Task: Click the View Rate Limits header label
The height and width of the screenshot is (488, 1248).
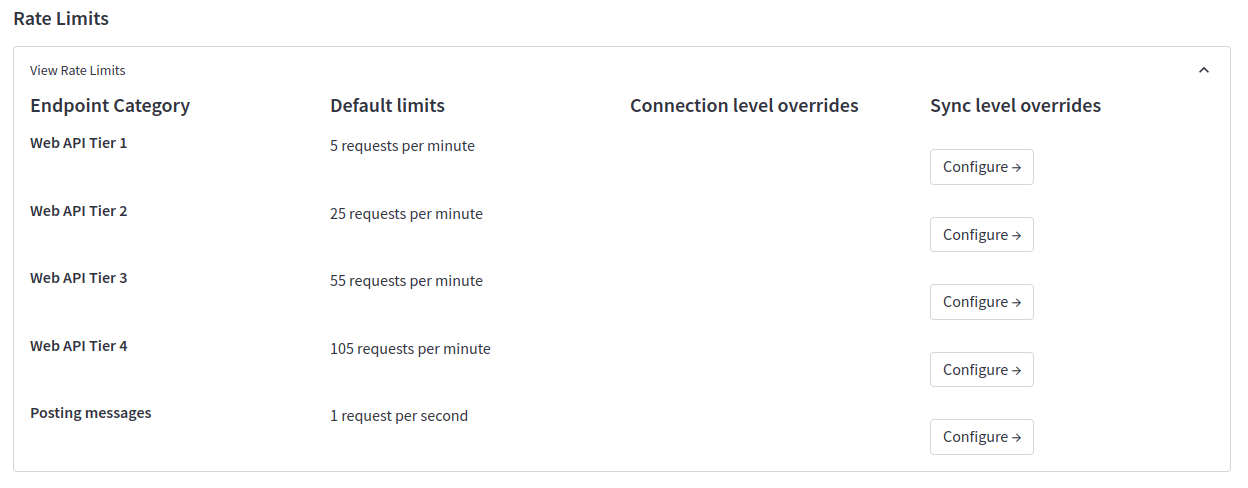Action: tap(77, 71)
